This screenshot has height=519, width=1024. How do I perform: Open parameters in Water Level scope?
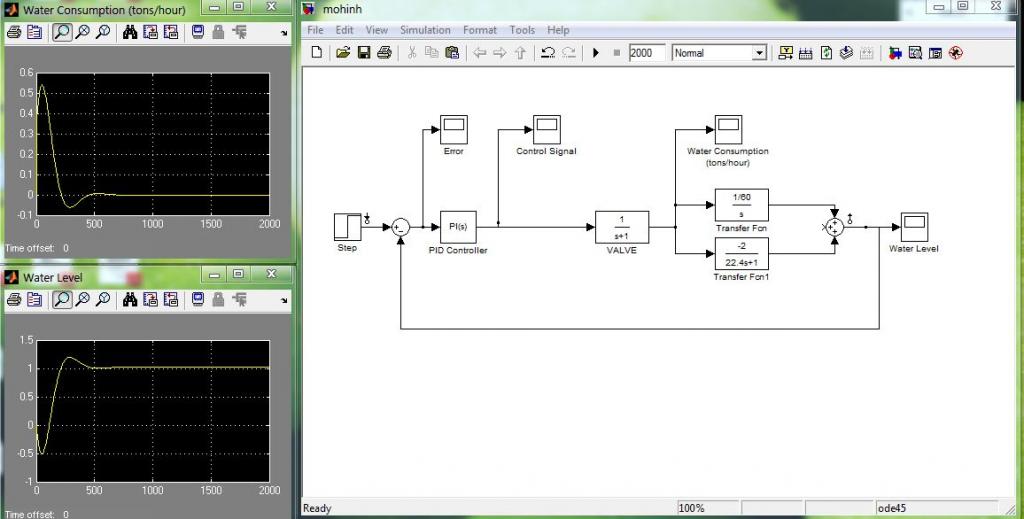[x=34, y=300]
